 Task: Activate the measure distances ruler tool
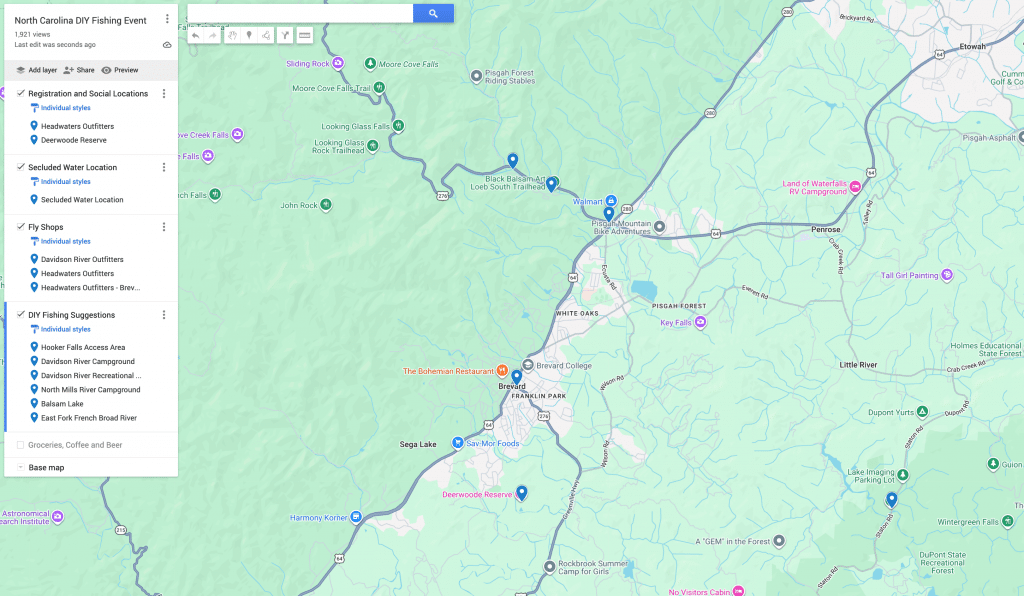304,35
